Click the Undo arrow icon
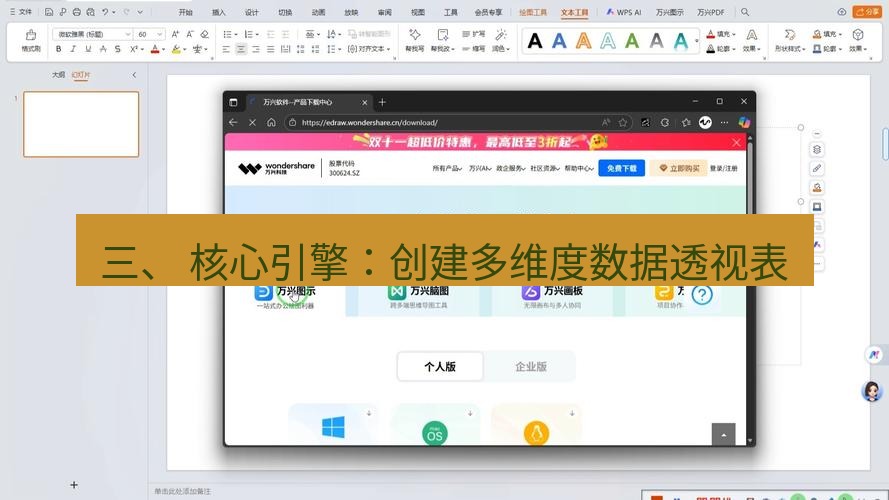 click(x=105, y=12)
